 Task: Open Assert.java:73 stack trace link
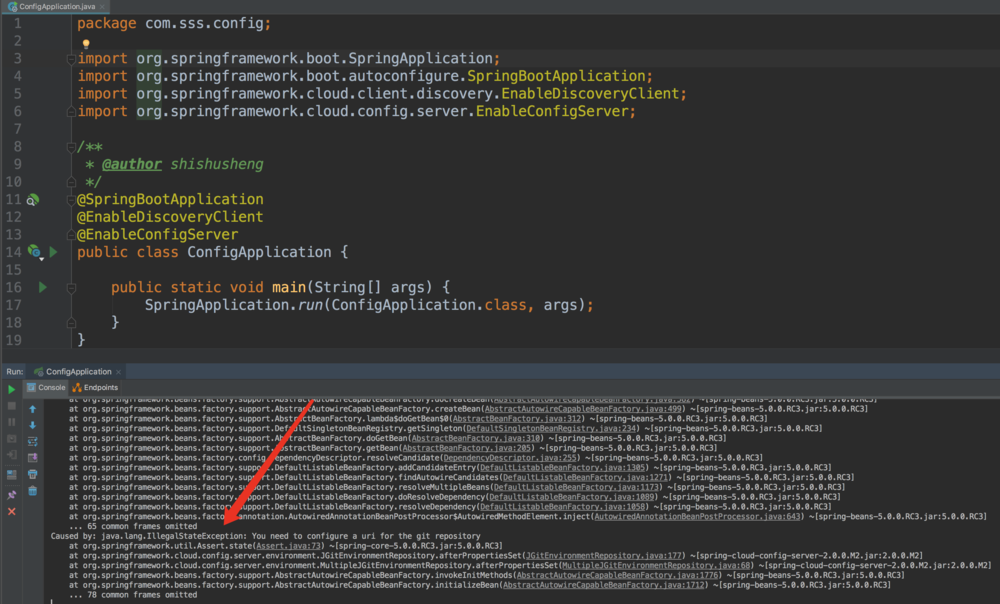pos(288,546)
